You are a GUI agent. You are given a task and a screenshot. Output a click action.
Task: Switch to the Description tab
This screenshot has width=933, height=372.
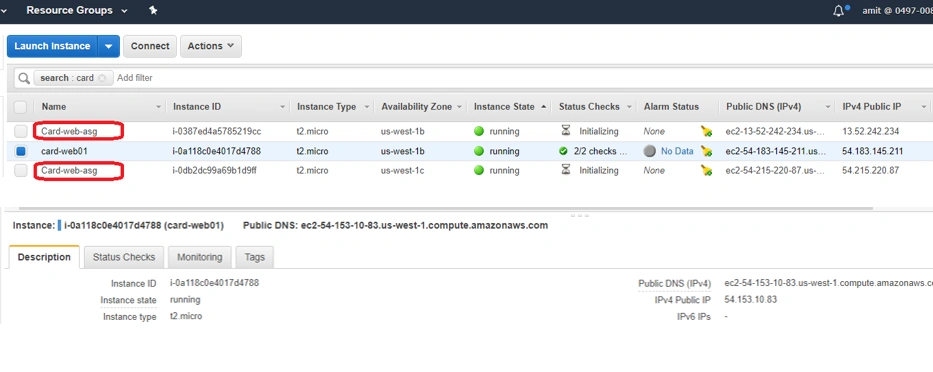tap(44, 257)
